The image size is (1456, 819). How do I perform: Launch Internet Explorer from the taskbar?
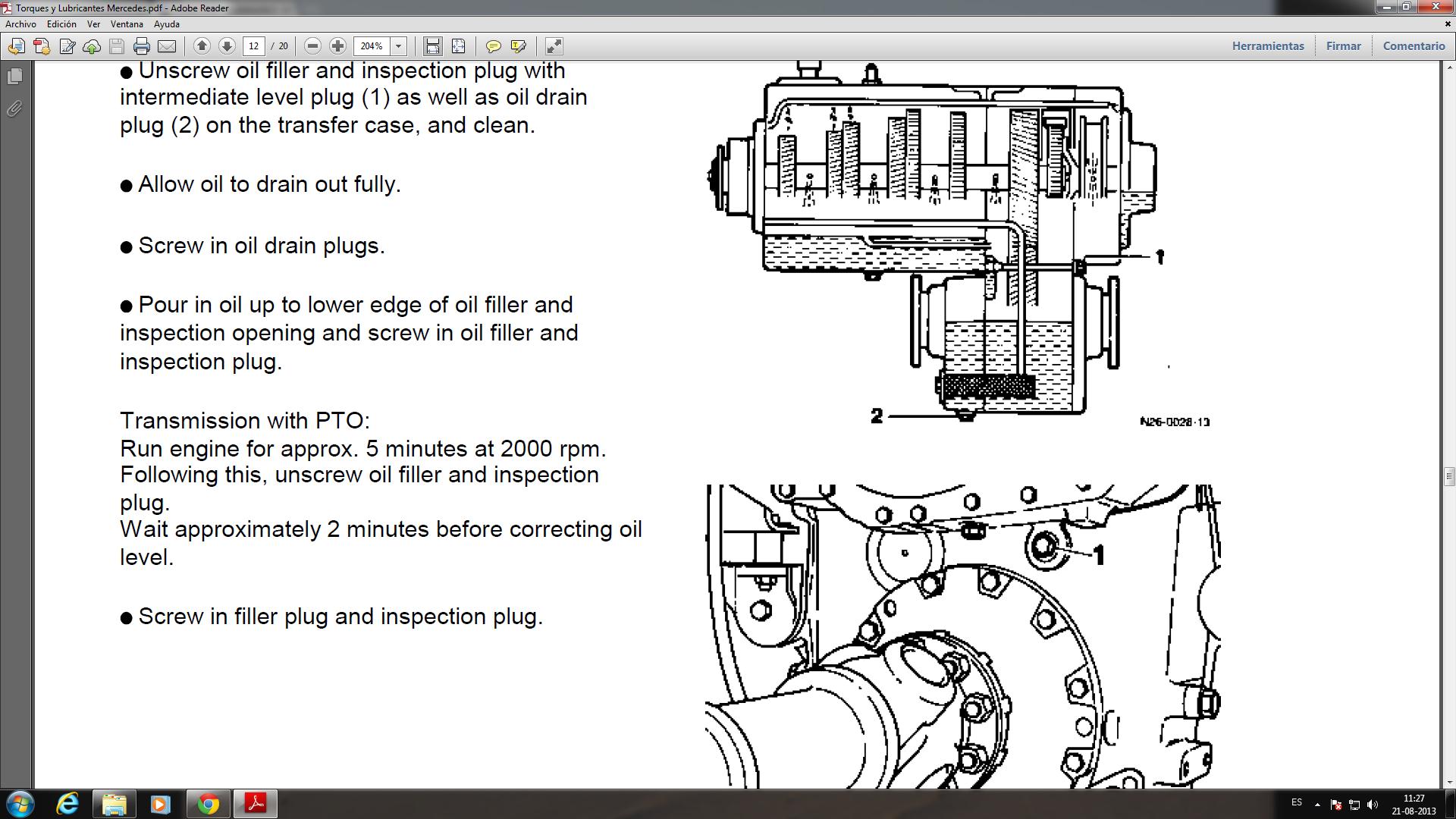coord(67,804)
